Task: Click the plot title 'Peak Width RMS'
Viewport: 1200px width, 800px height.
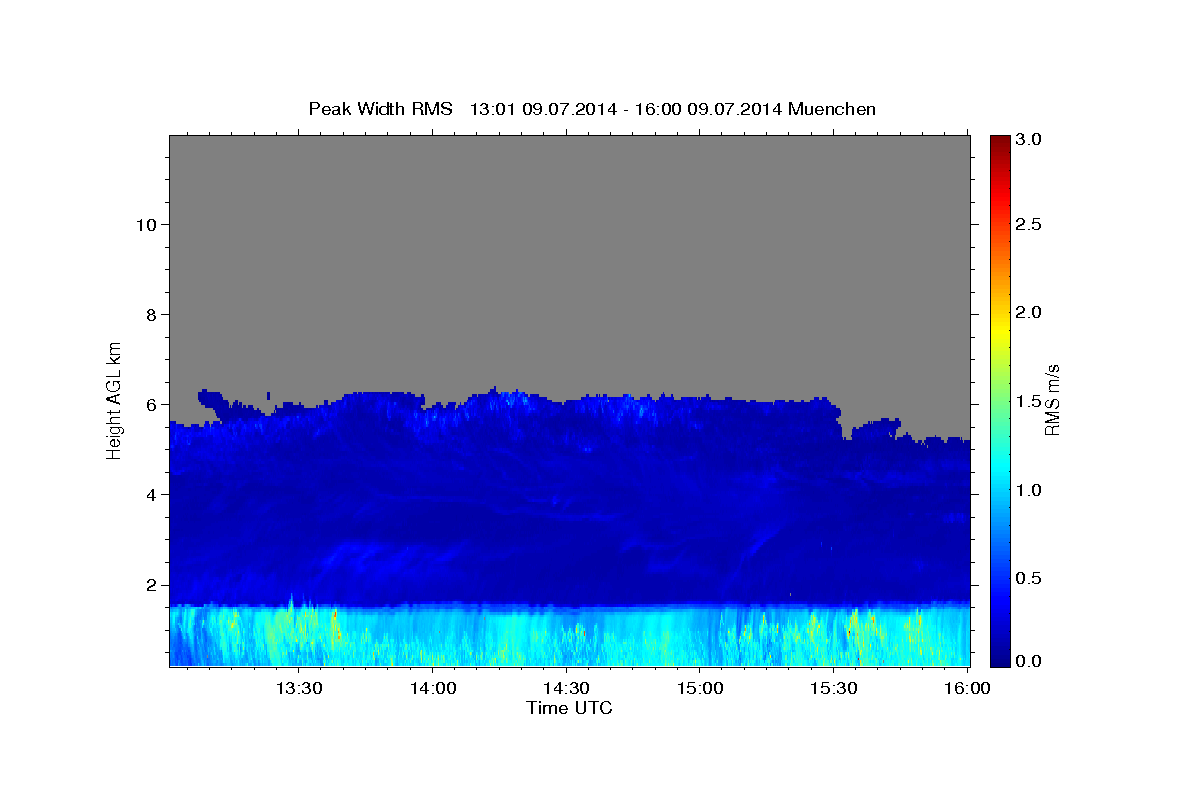Action: pos(380,109)
